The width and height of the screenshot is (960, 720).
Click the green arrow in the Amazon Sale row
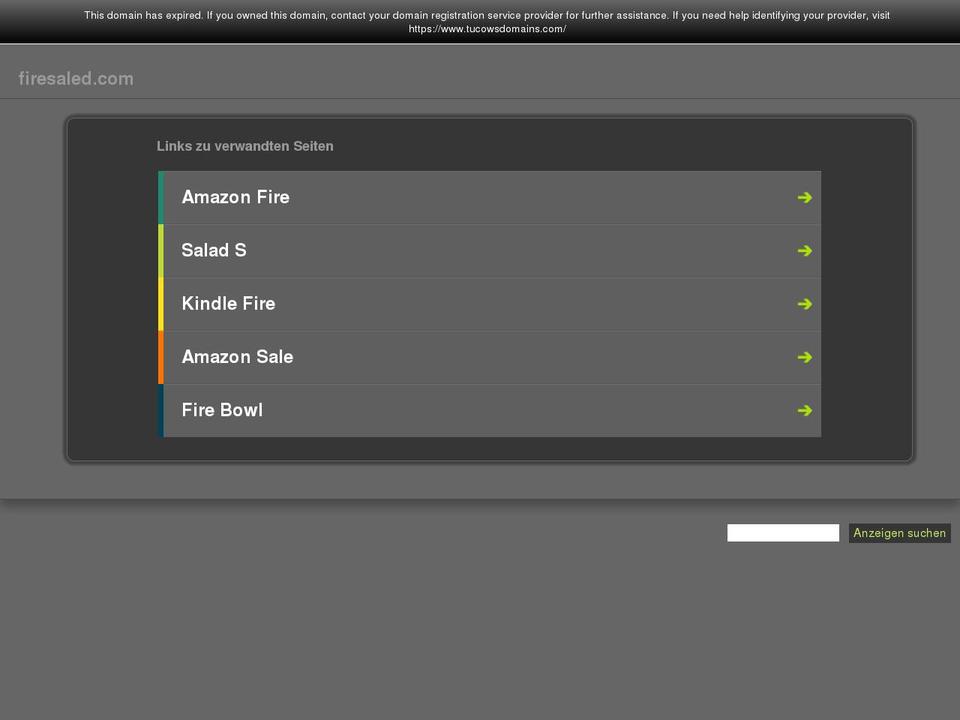[x=804, y=357]
